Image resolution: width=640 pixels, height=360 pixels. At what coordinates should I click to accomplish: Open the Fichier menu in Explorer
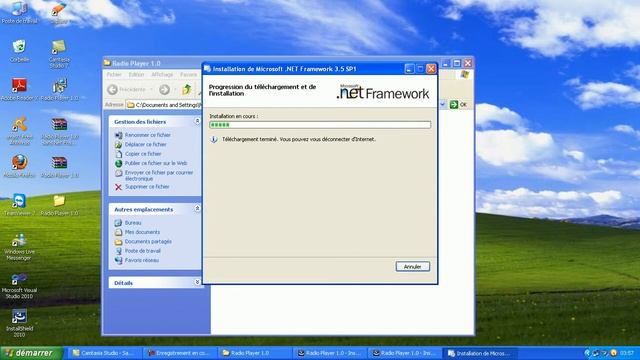[114, 75]
